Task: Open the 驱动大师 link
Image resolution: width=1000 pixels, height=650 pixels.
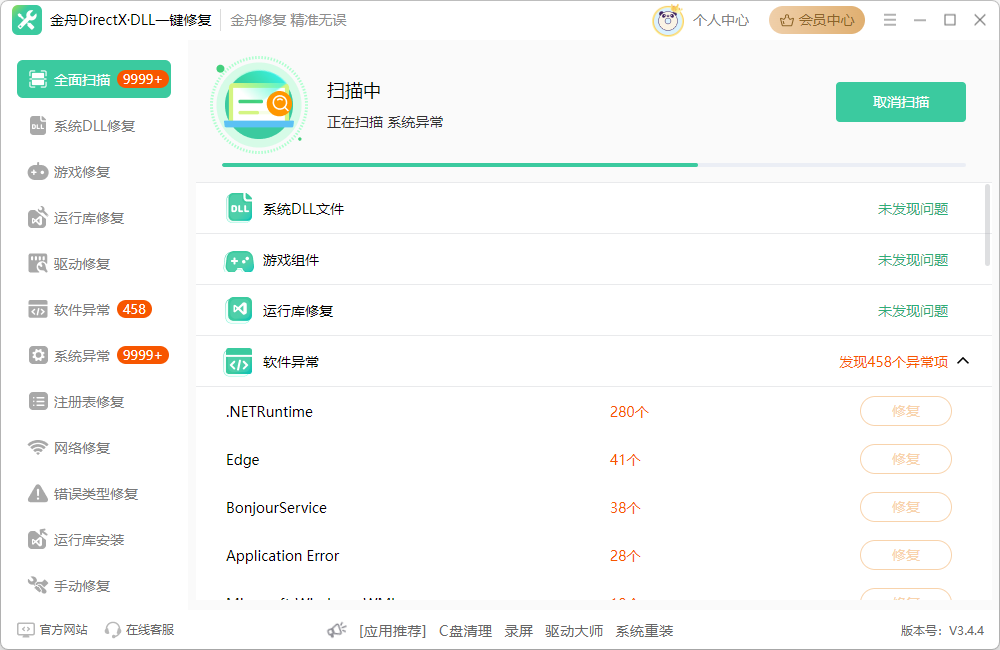Action: point(574,631)
